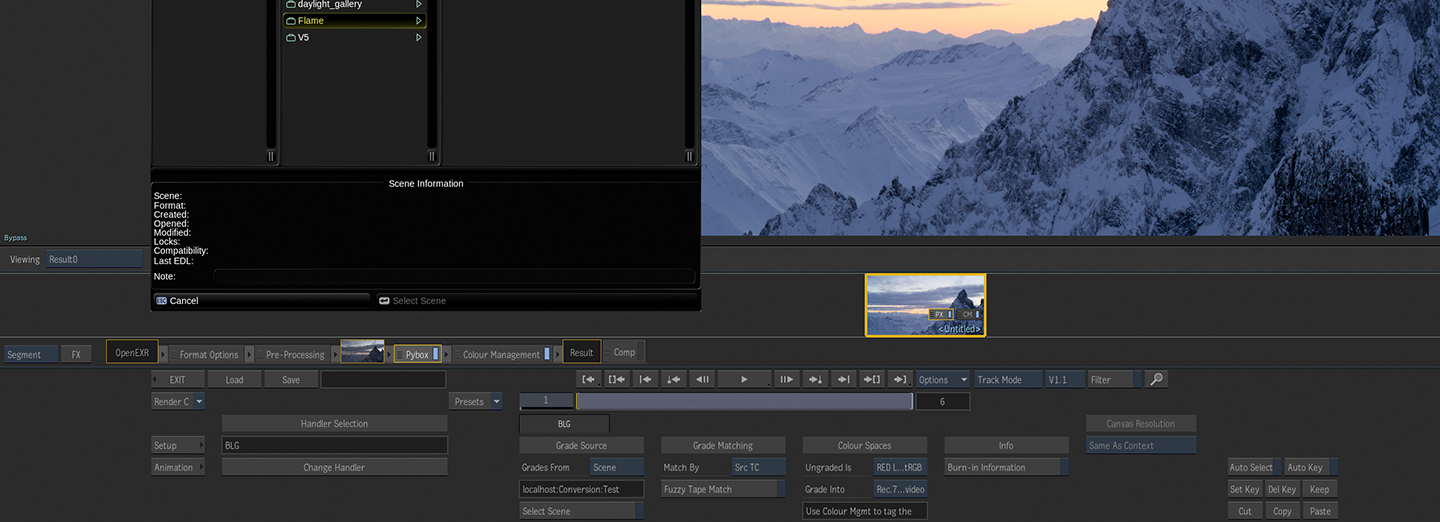Jump to previous cut icon
This screenshot has height=522, width=1440.
point(646,380)
